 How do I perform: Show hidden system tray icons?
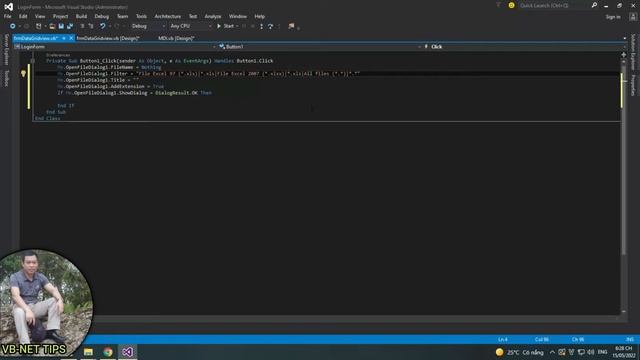pos(552,352)
